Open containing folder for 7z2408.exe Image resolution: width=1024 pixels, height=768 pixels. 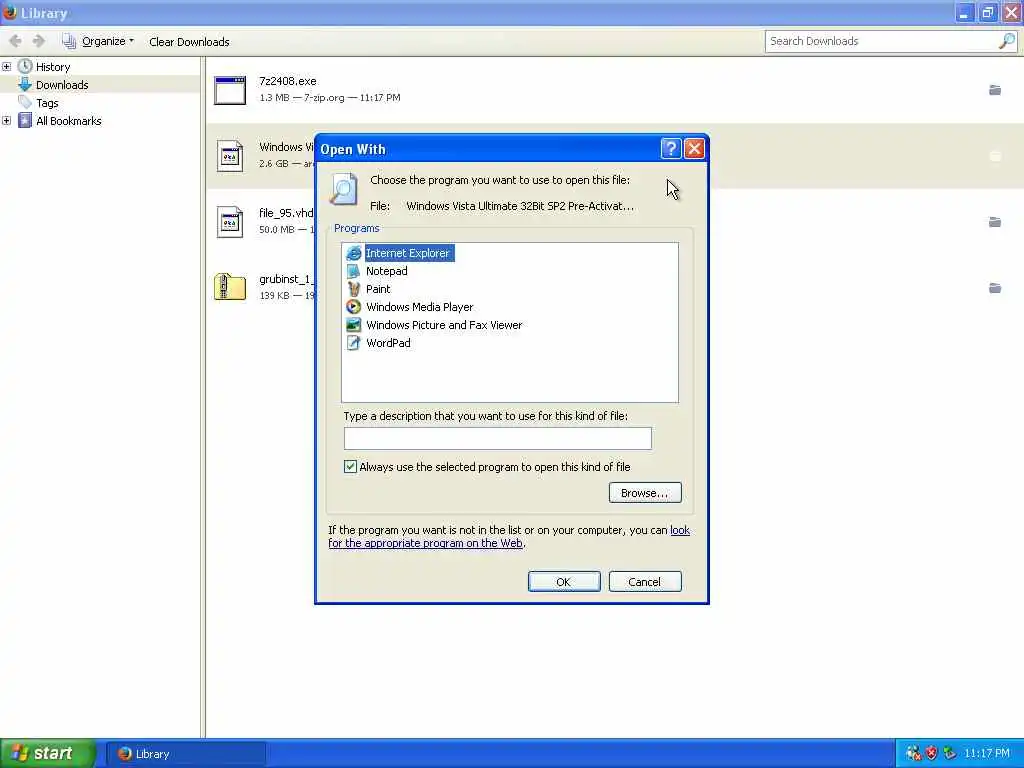click(x=995, y=90)
